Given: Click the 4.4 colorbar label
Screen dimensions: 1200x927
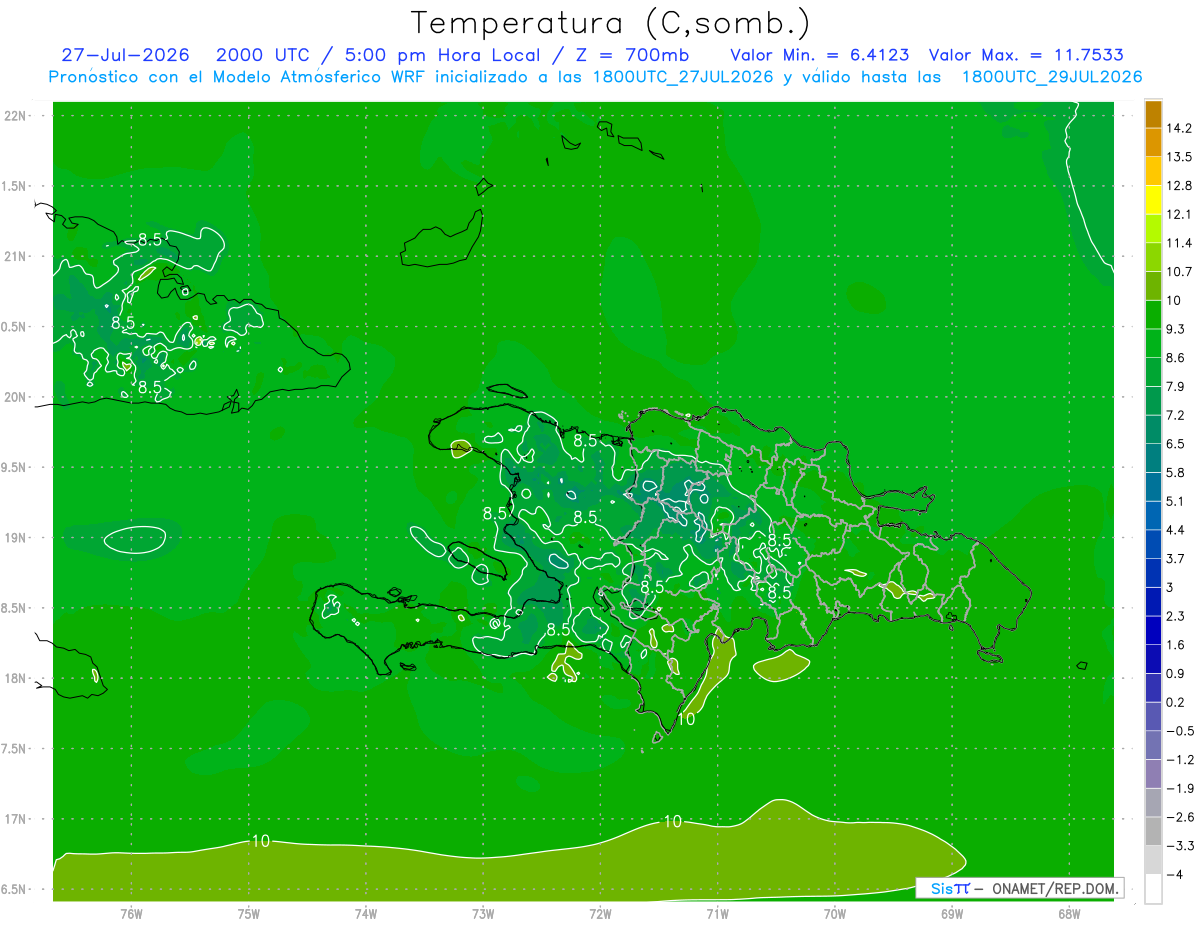Looking at the screenshot, I should click(1175, 530).
